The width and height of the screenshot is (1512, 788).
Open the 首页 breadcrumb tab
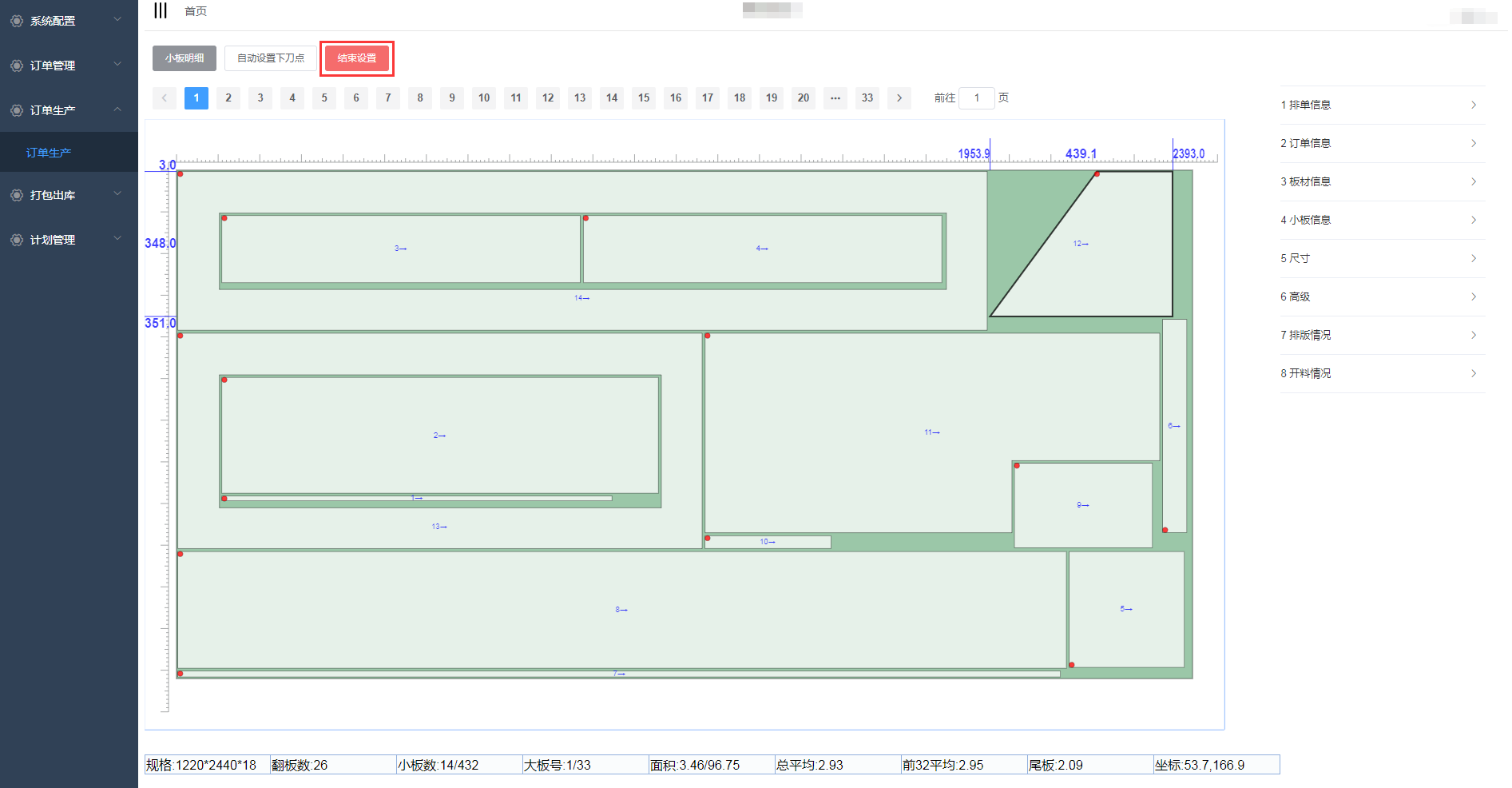click(x=196, y=11)
